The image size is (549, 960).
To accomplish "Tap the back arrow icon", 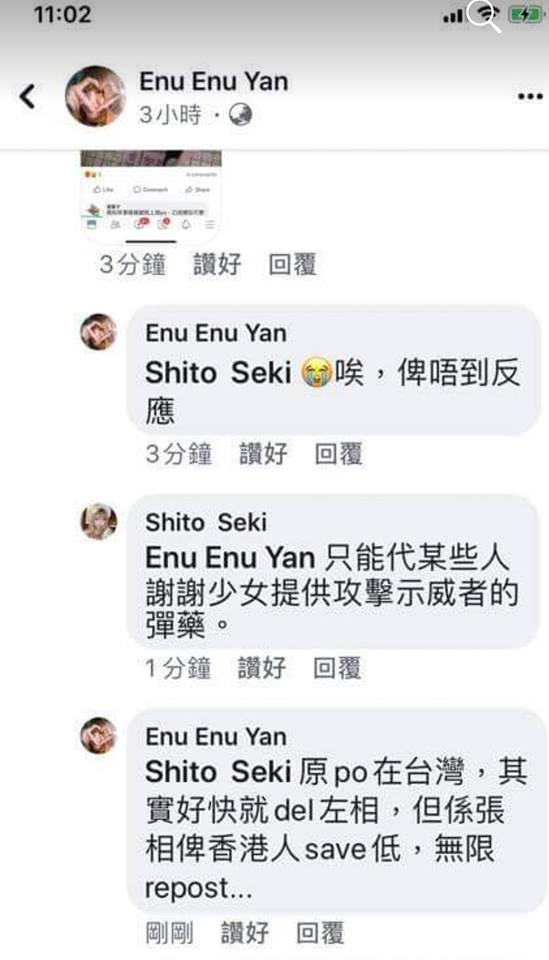I will coord(28,97).
